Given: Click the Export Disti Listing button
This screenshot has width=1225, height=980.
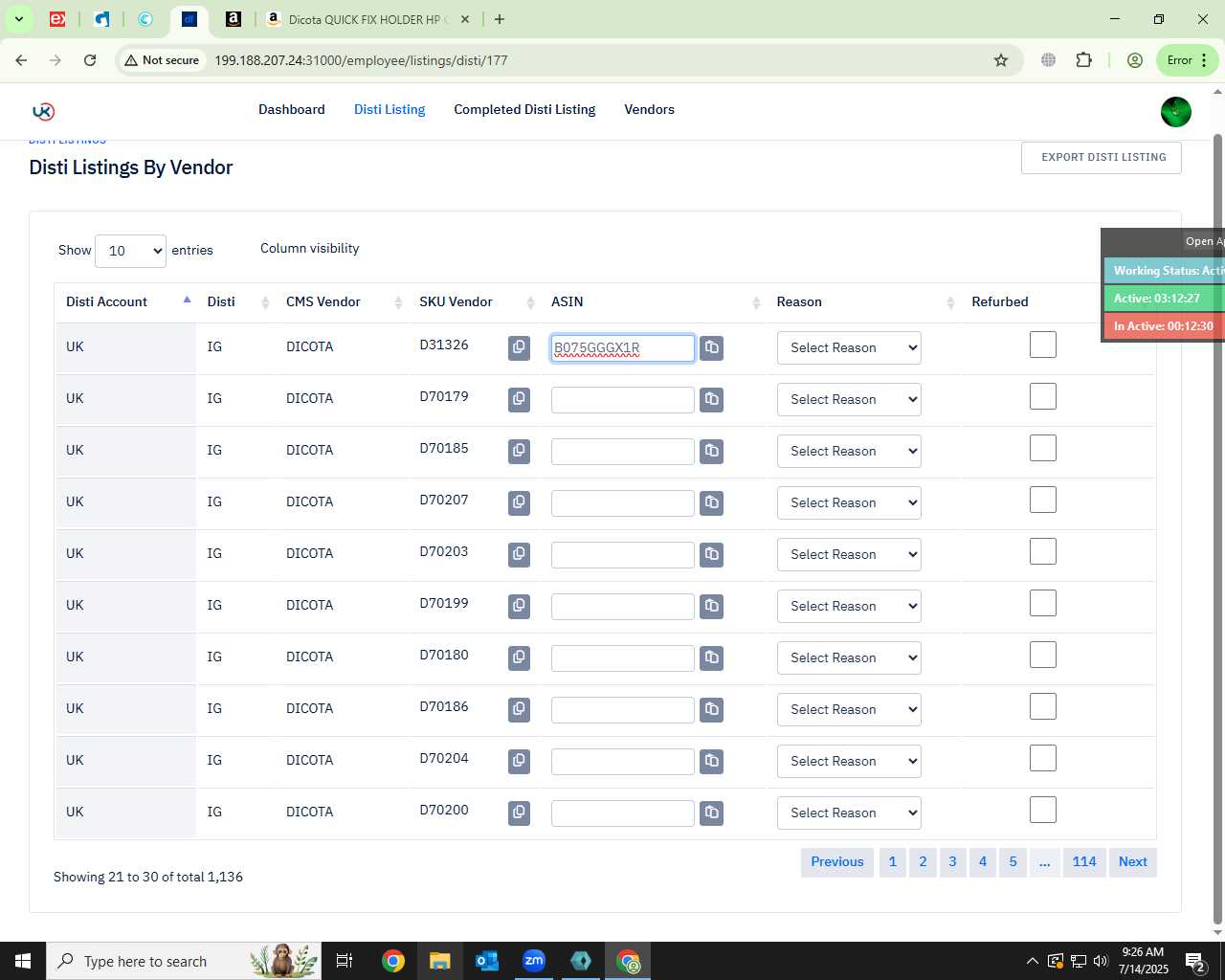Looking at the screenshot, I should point(1102,158).
